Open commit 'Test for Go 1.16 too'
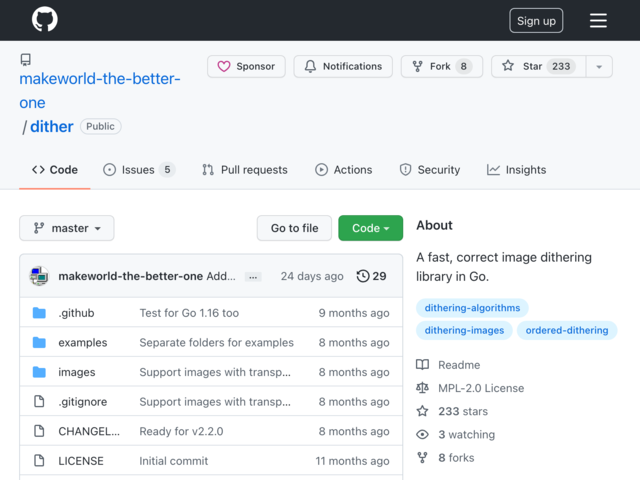This screenshot has width=640, height=480. click(189, 313)
